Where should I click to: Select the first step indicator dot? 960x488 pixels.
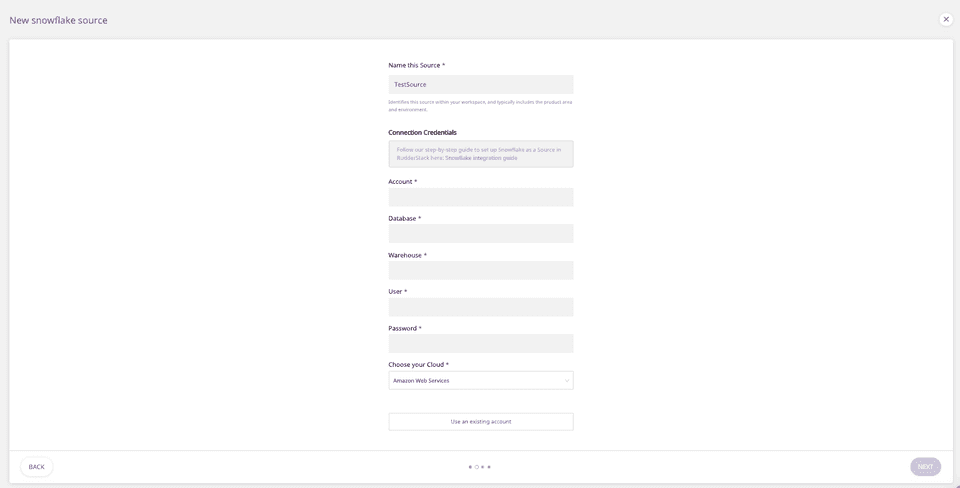(x=470, y=467)
